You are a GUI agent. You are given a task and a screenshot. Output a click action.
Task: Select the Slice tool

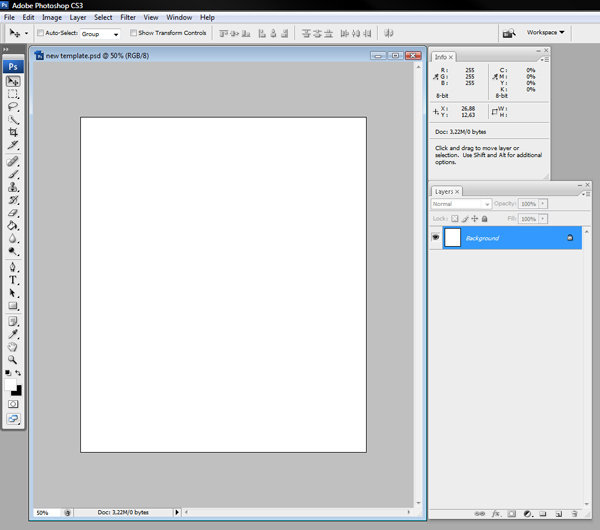pyautogui.click(x=13, y=145)
